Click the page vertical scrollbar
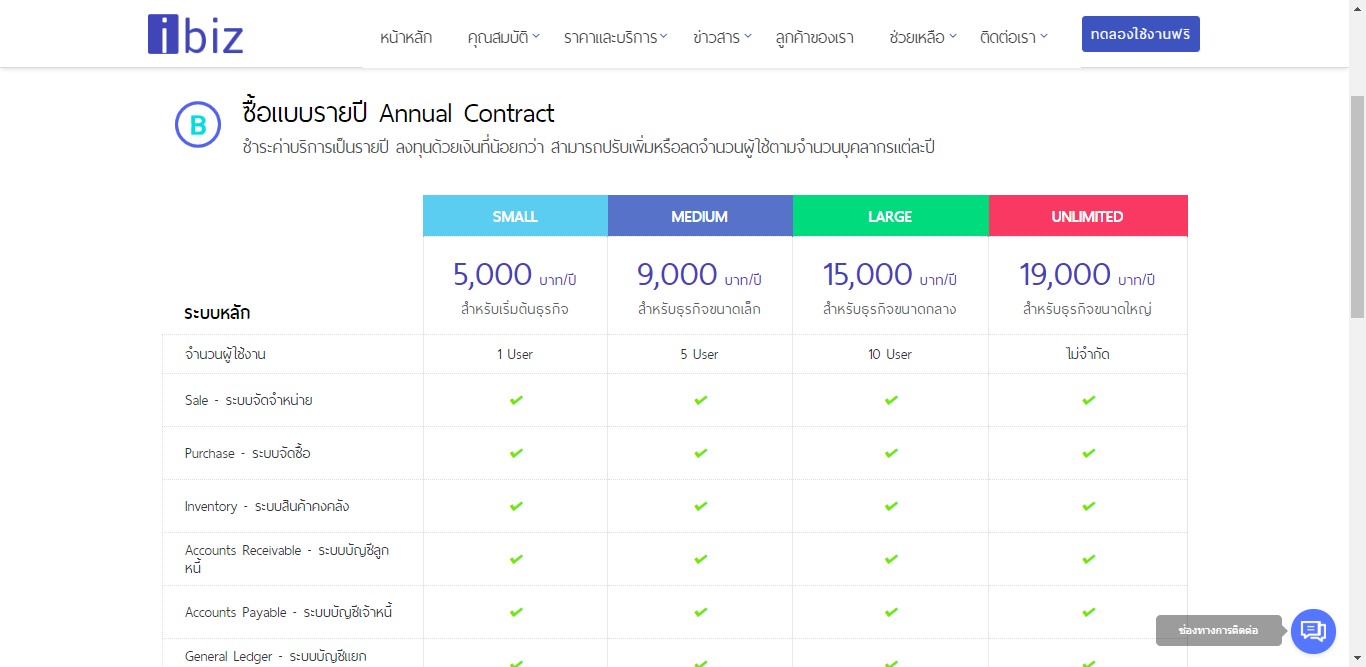The image size is (1366, 667). 1357,208
